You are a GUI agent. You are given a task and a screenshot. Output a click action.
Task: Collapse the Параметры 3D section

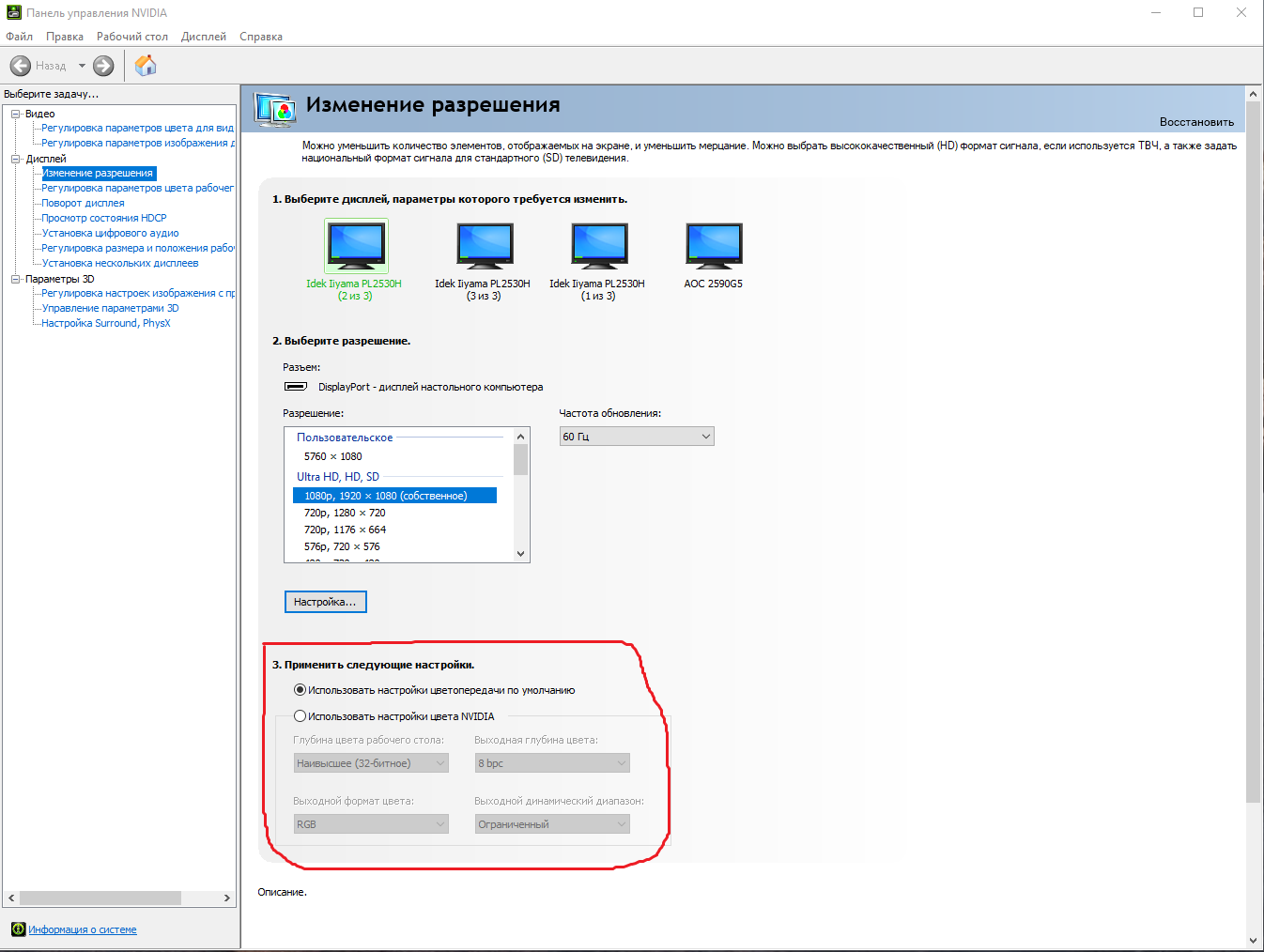15,278
